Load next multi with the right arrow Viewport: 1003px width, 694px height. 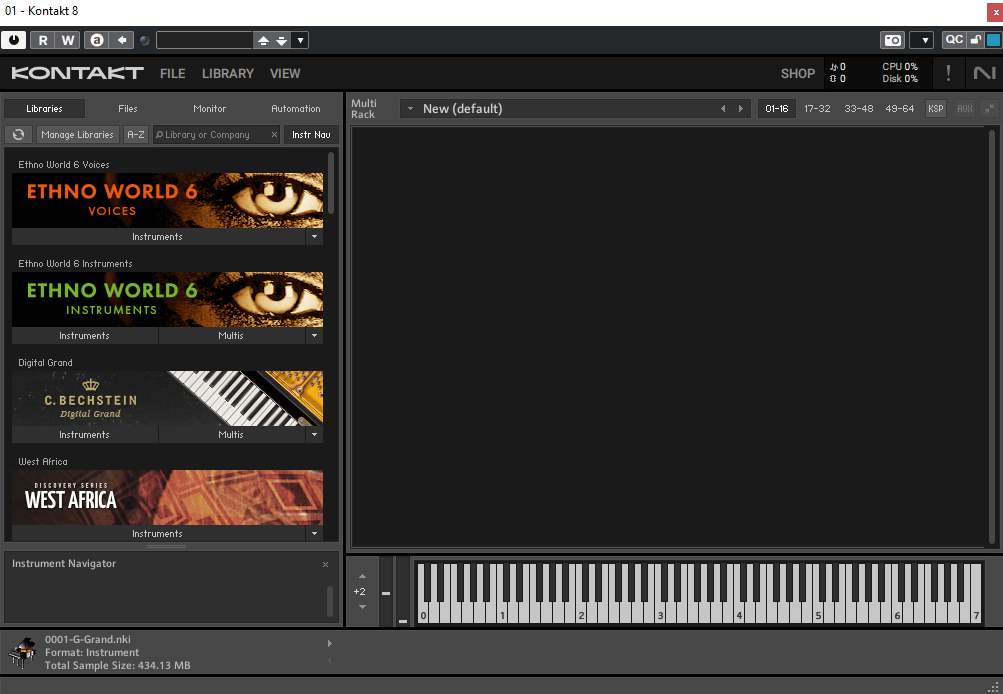(x=741, y=109)
